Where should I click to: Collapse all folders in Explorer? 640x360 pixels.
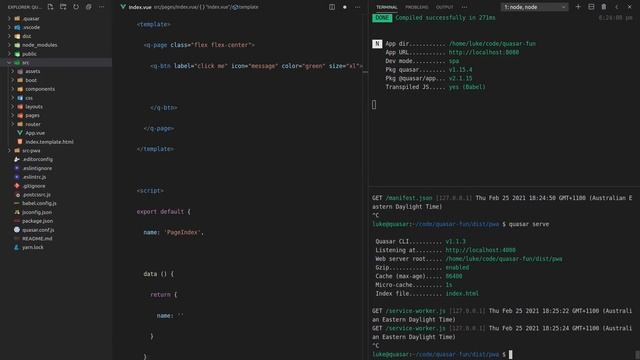[89, 7]
